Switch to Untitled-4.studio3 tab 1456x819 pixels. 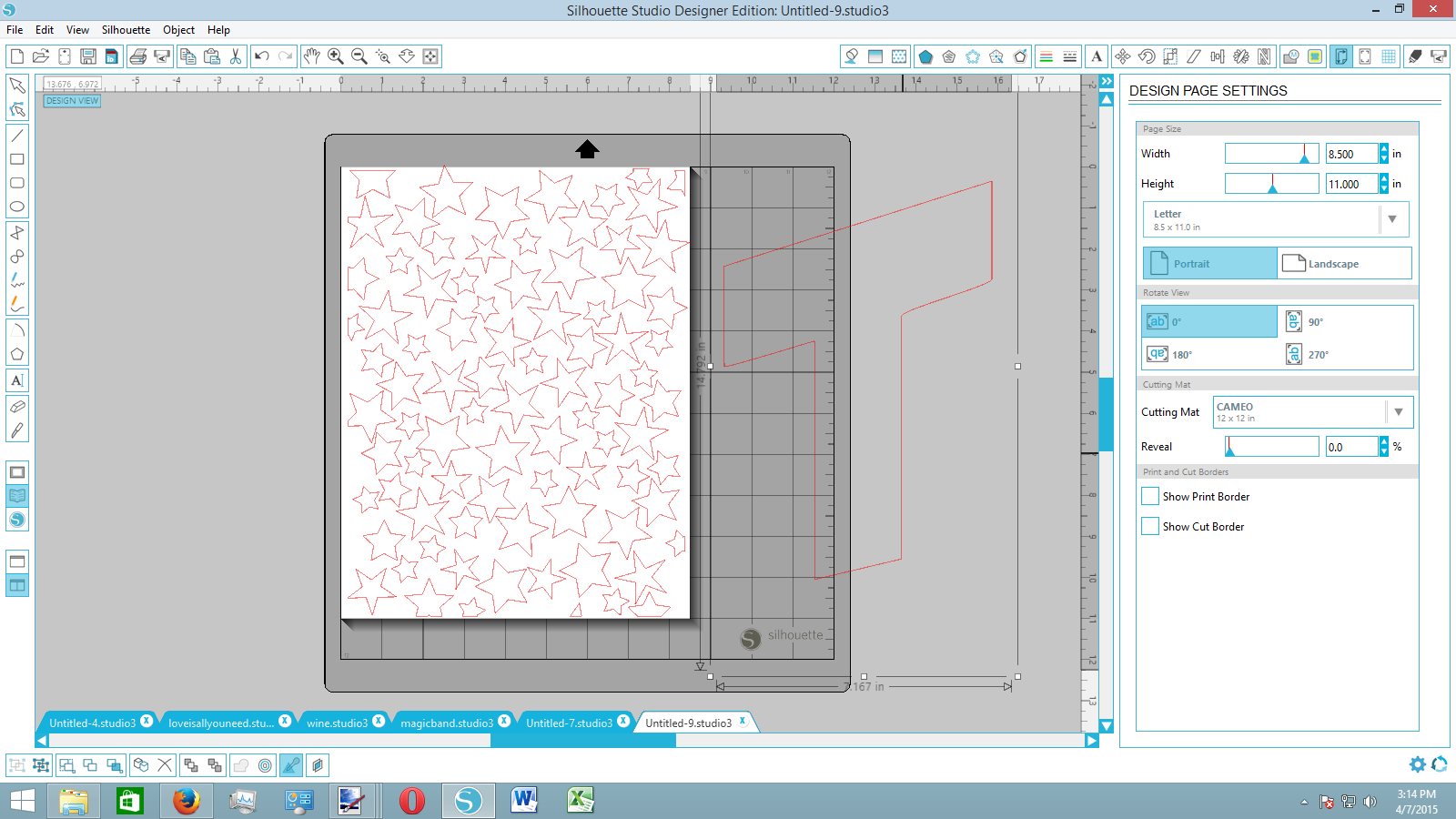(93, 723)
